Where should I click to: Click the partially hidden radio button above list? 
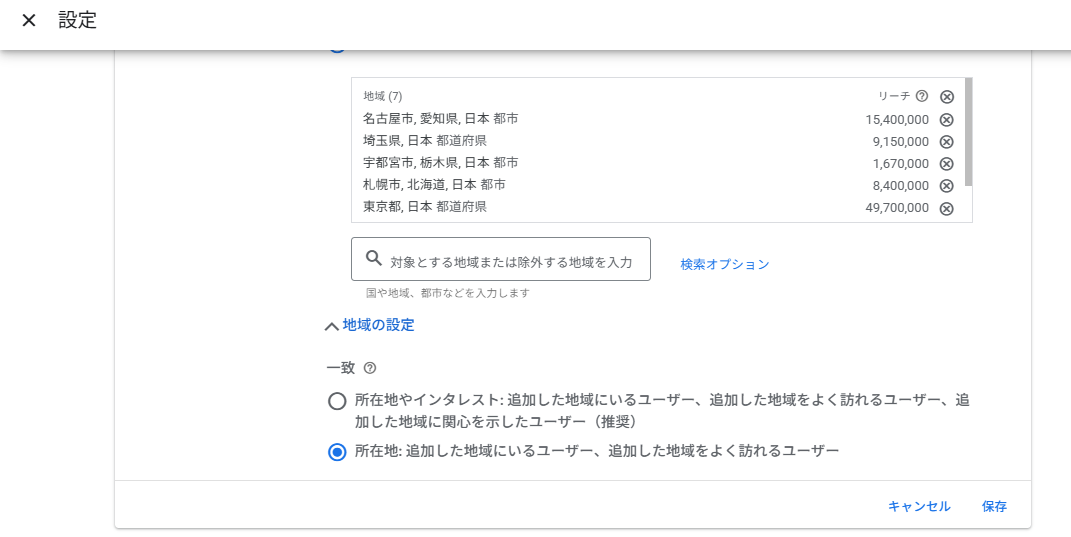pos(337,48)
